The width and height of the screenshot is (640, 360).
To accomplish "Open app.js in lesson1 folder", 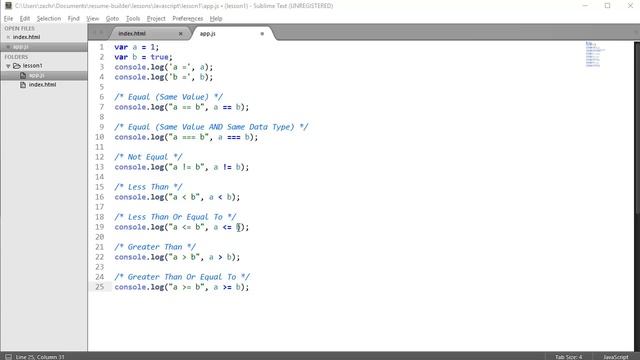I will point(36,76).
